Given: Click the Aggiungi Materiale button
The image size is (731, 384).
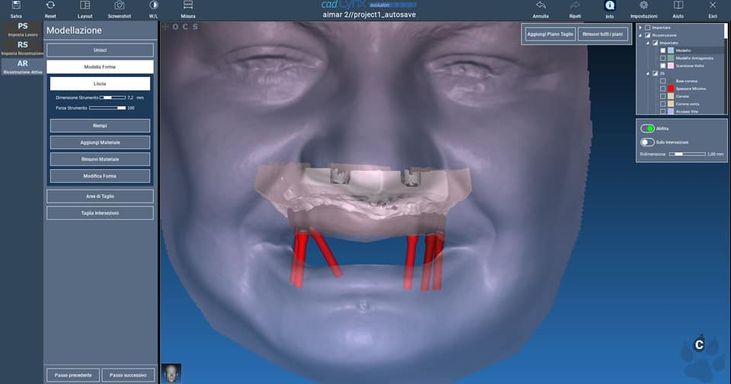Looking at the screenshot, I should click(x=100, y=142).
